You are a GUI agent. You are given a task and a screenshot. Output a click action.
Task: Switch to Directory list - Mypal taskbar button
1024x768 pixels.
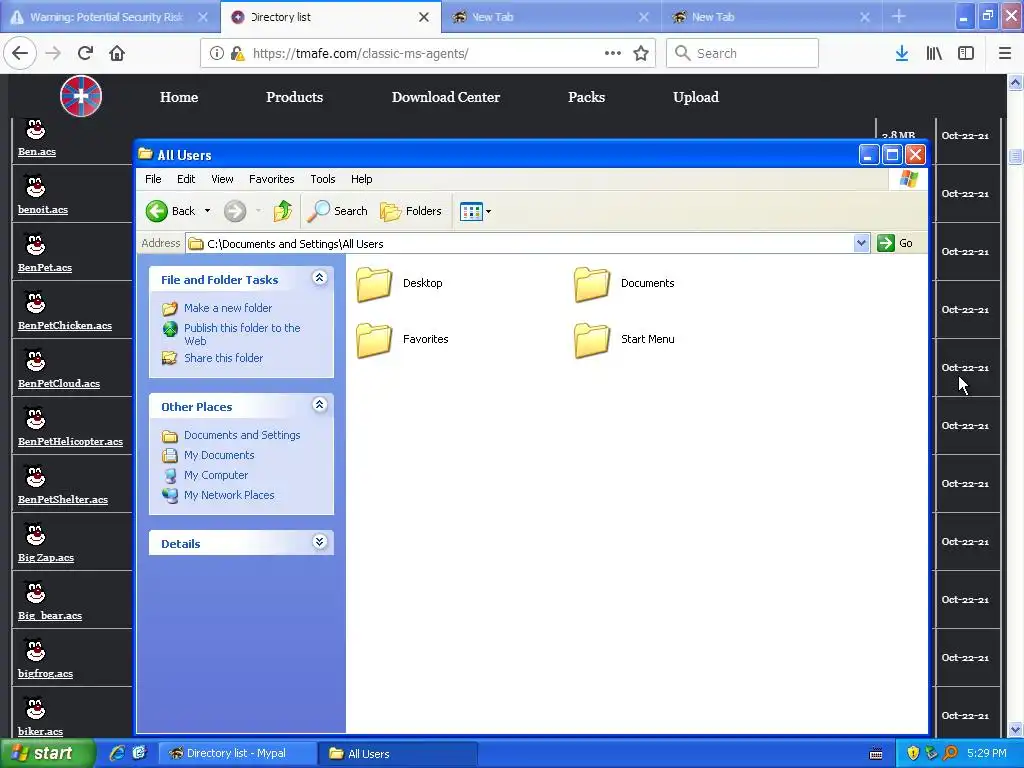[238, 753]
